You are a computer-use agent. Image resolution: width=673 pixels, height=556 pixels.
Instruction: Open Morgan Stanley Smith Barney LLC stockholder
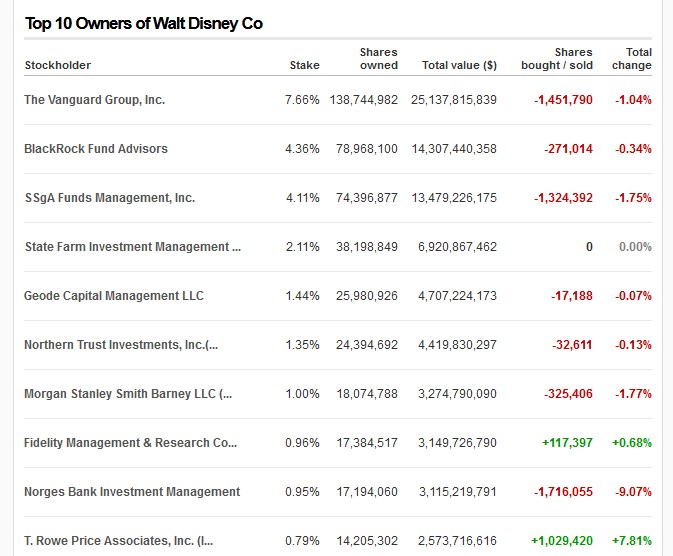[128, 393]
